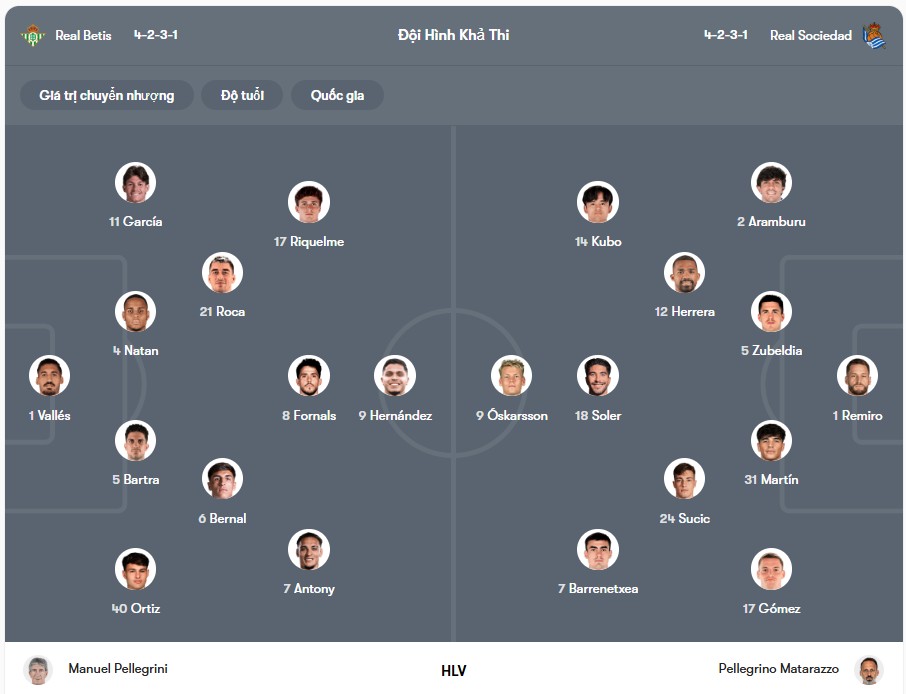
Task: Click the Real Sociedad club crest
Action: pos(874,35)
